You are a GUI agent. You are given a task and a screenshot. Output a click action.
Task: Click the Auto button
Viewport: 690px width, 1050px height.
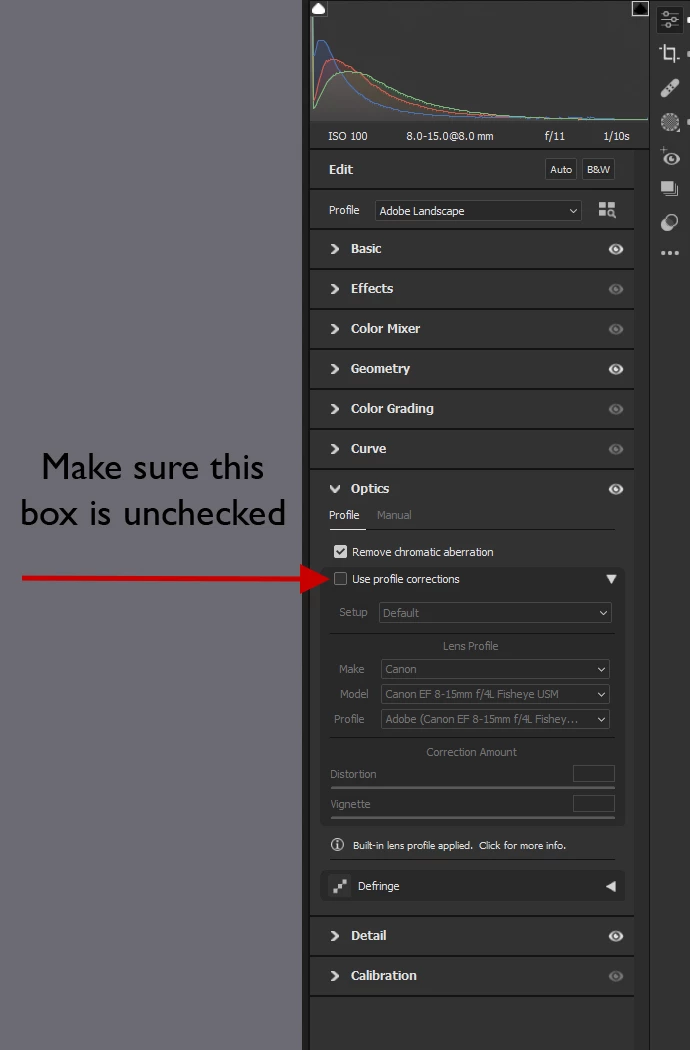(561, 169)
